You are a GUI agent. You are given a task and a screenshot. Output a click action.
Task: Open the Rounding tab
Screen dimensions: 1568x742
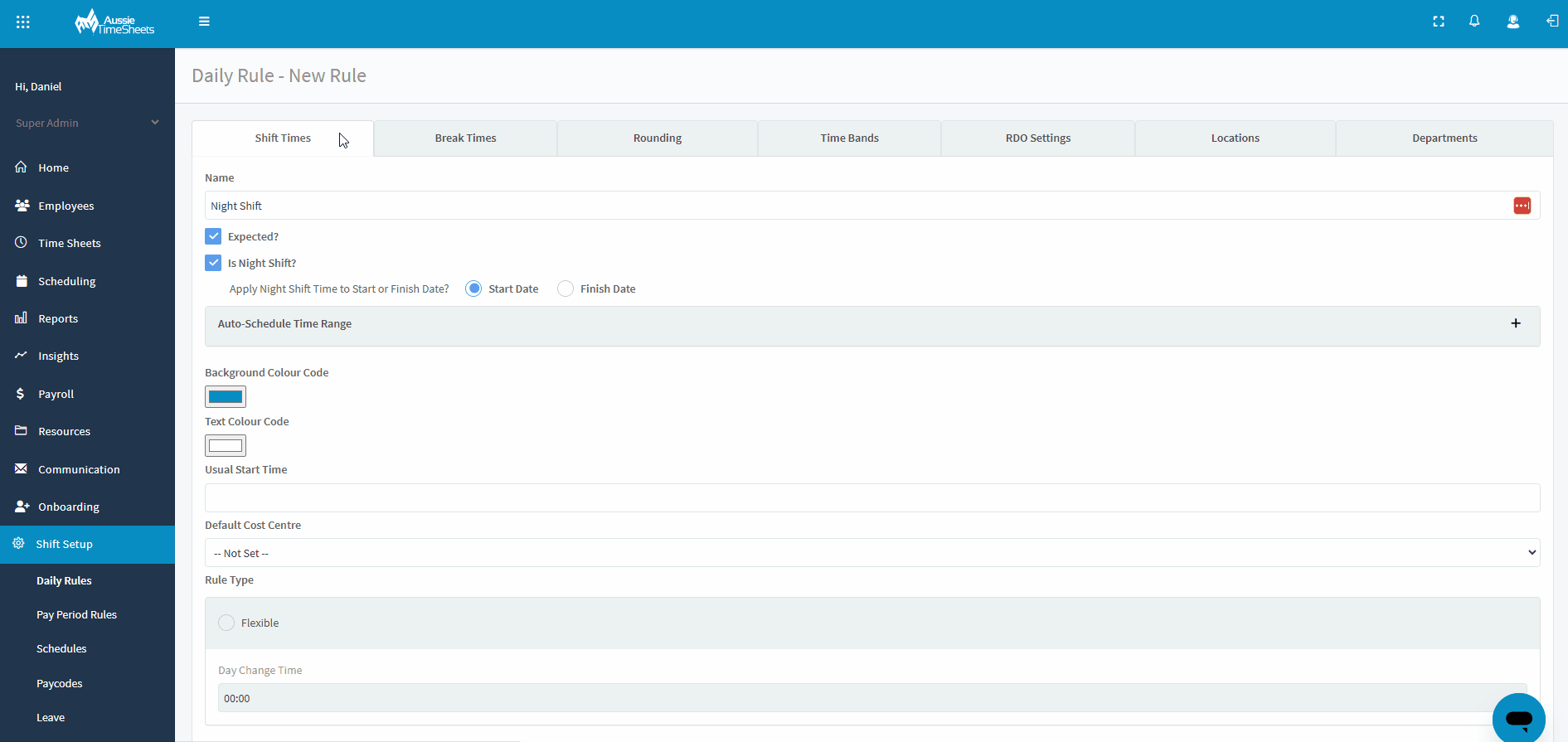click(x=658, y=138)
